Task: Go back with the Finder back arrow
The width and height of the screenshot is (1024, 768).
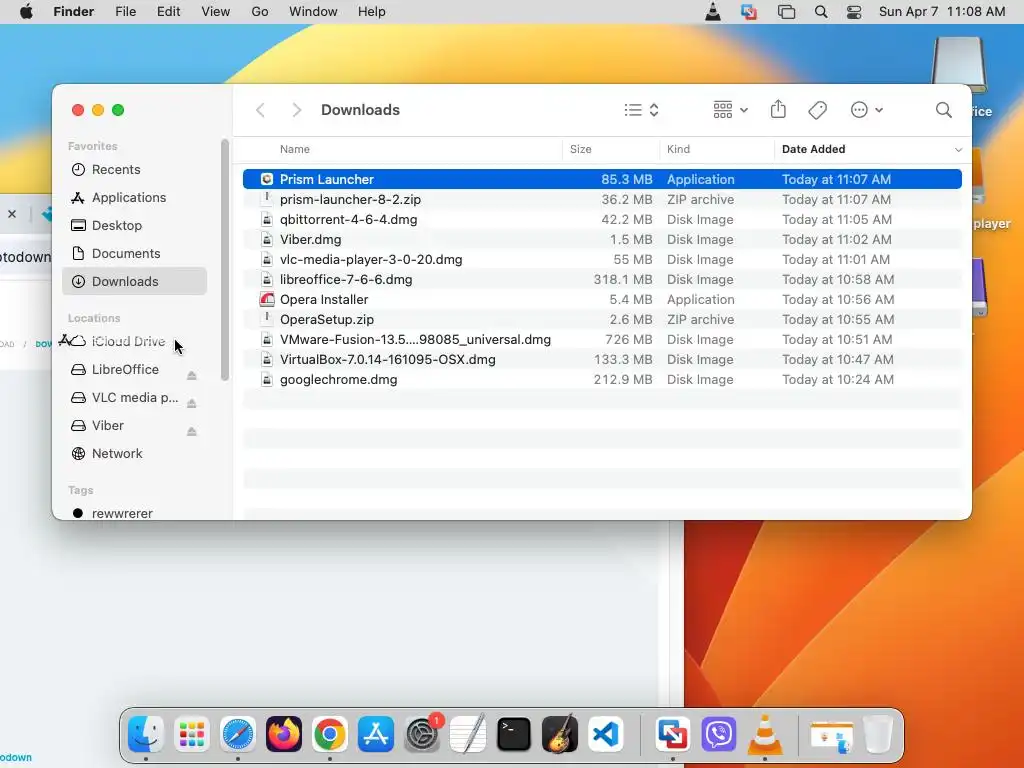Action: click(x=260, y=110)
